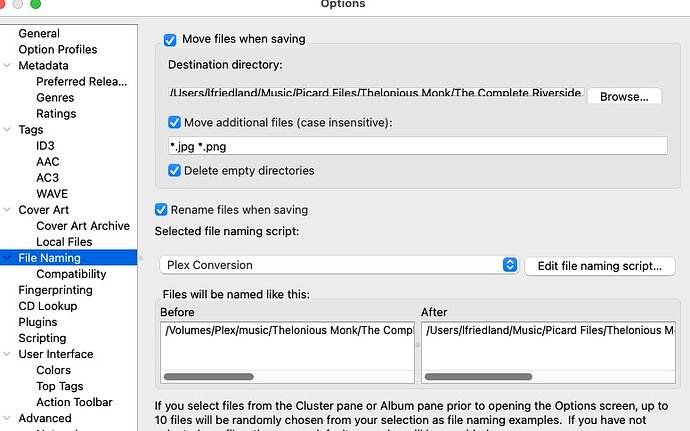This screenshot has width=690, height=431.
Task: Toggle Rename files when saving checkbox
Action: point(161,211)
